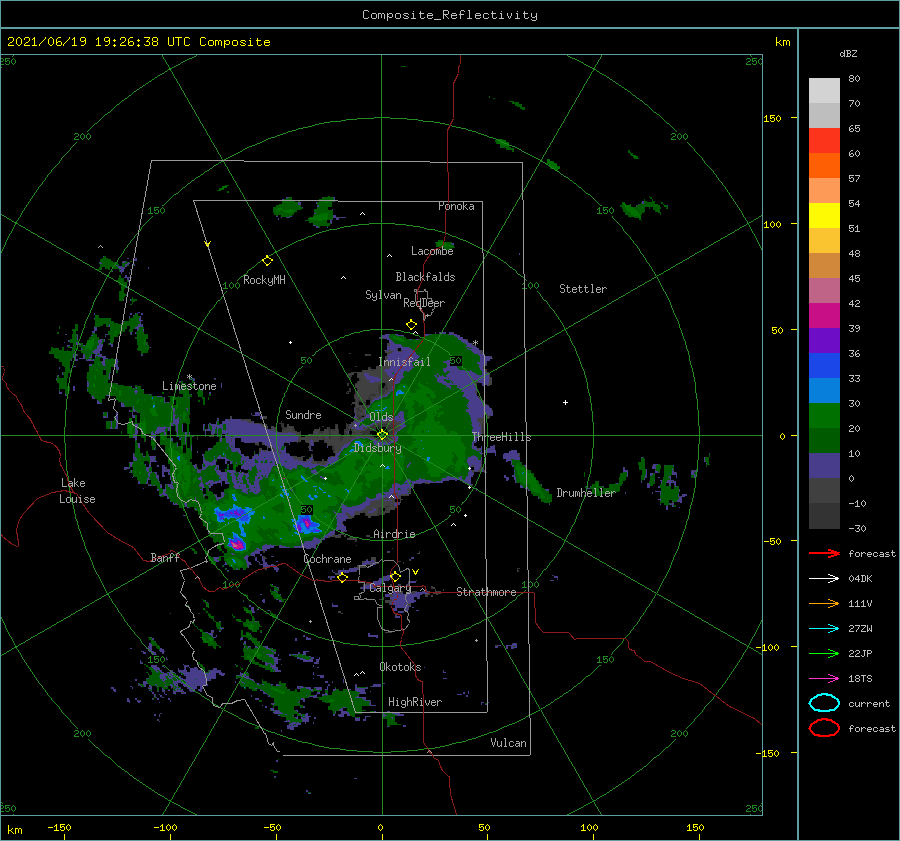Click the HighRiver label
The width and height of the screenshot is (900, 841).
[x=414, y=702]
